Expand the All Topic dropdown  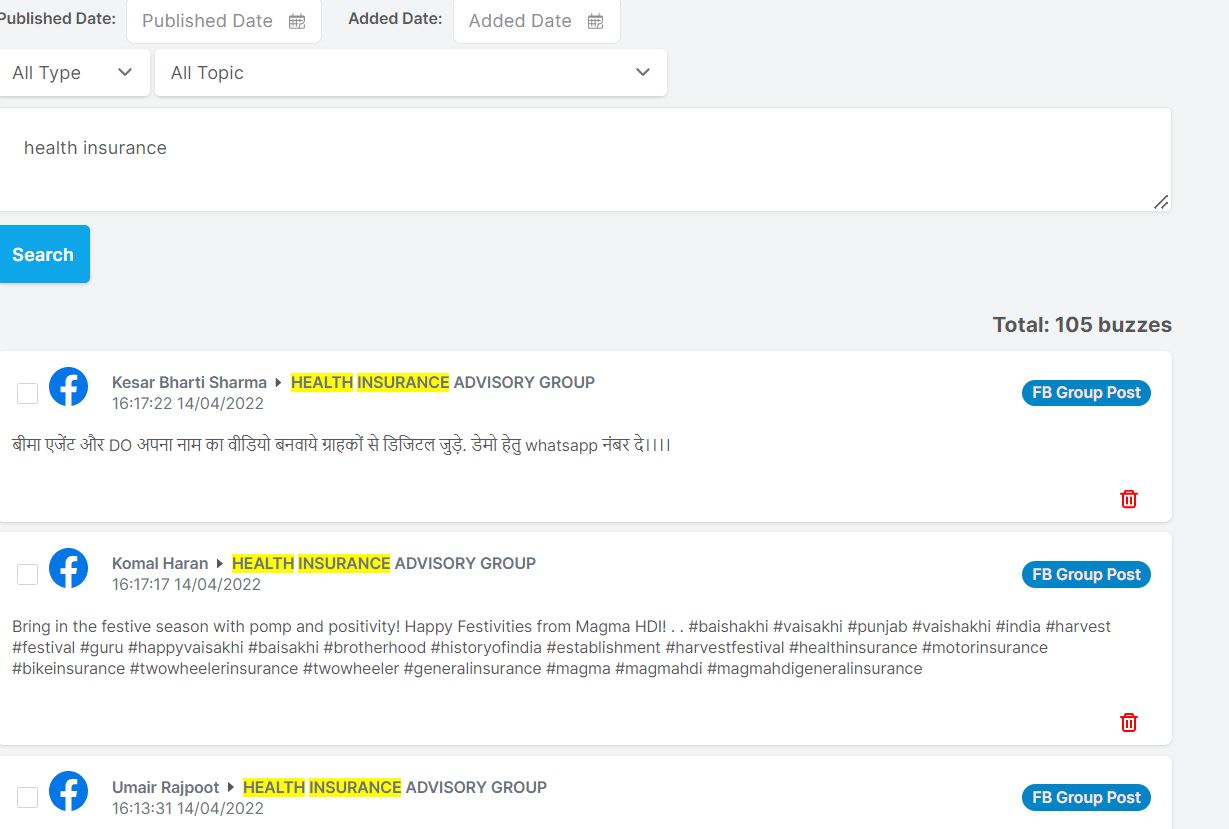click(411, 73)
